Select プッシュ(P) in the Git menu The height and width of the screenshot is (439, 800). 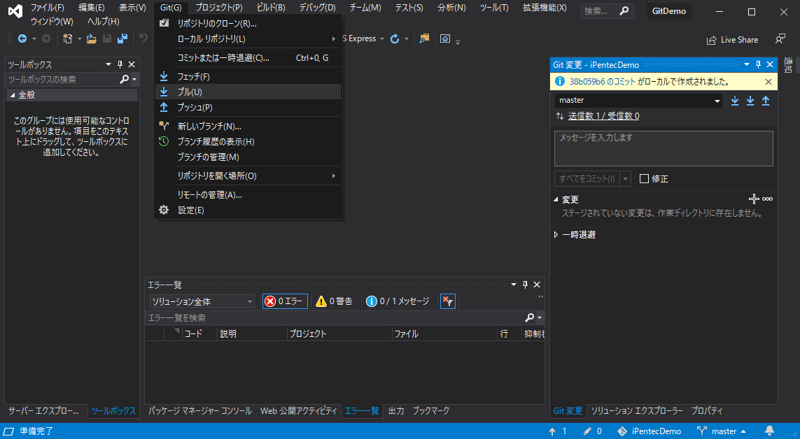(248, 107)
